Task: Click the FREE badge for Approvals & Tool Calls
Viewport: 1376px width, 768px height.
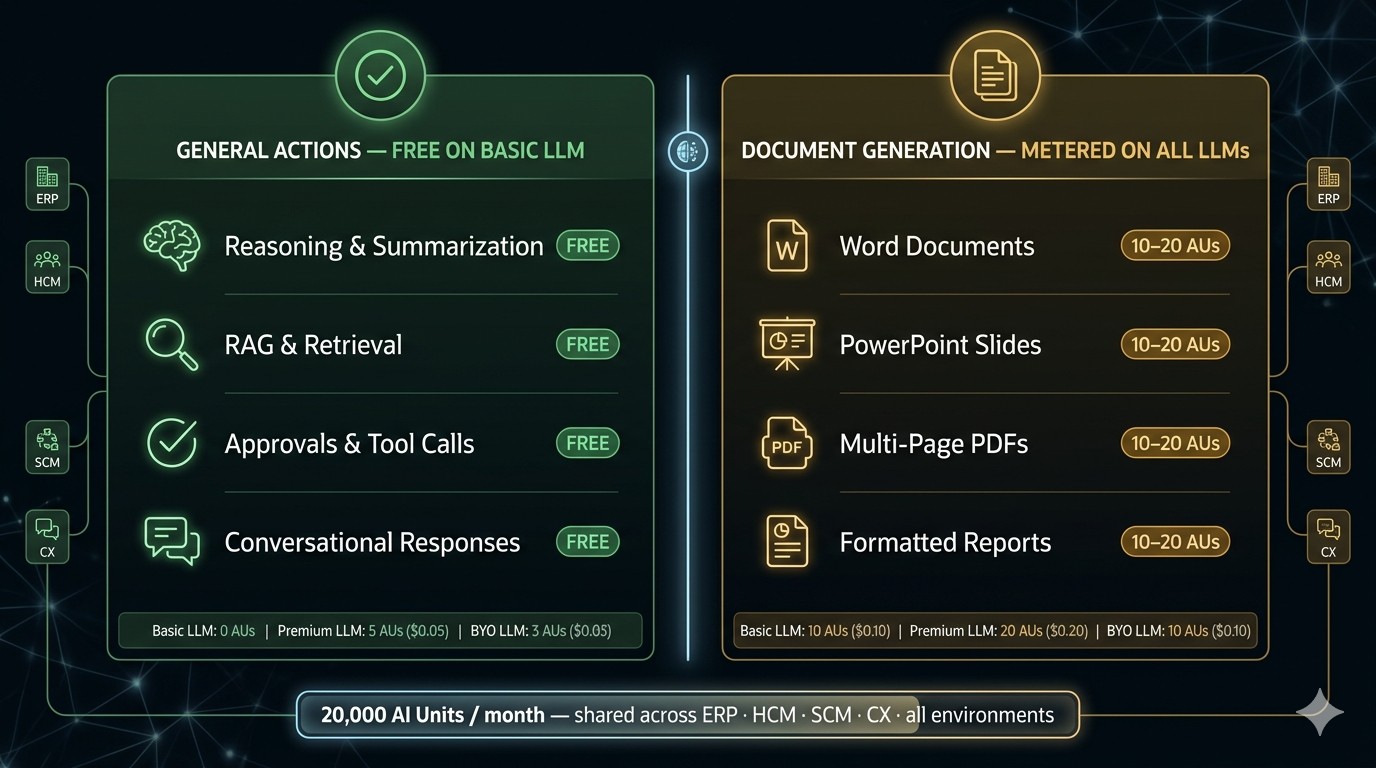Action: click(x=588, y=443)
